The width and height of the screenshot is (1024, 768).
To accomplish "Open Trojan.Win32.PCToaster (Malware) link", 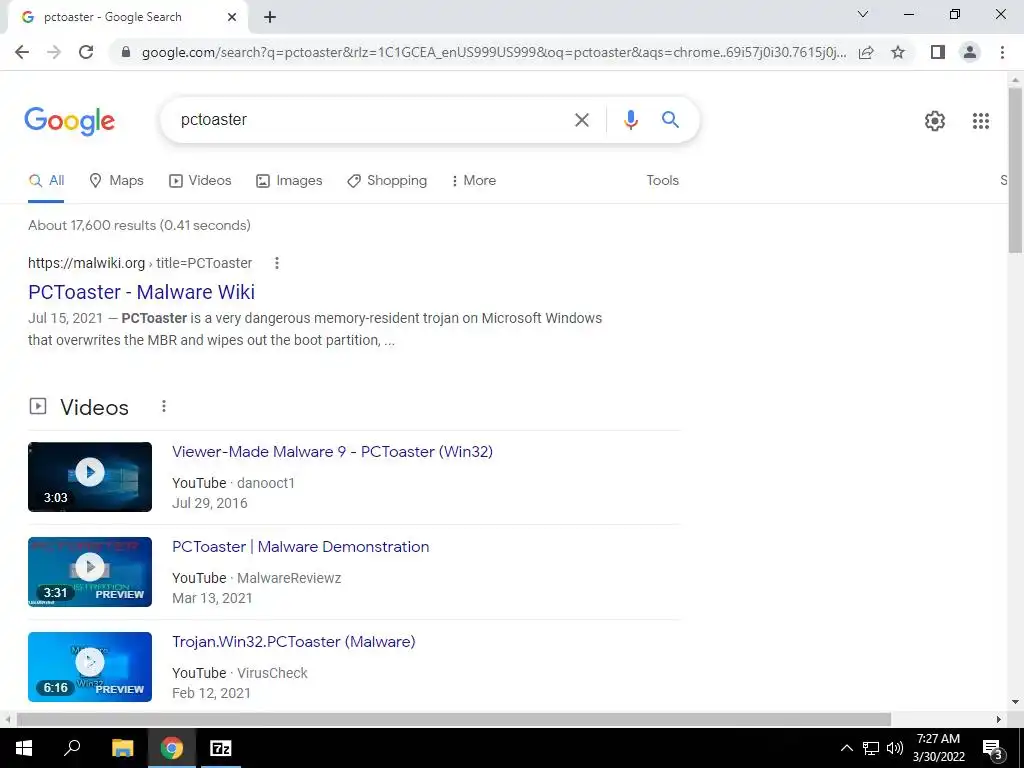I will click(294, 642).
